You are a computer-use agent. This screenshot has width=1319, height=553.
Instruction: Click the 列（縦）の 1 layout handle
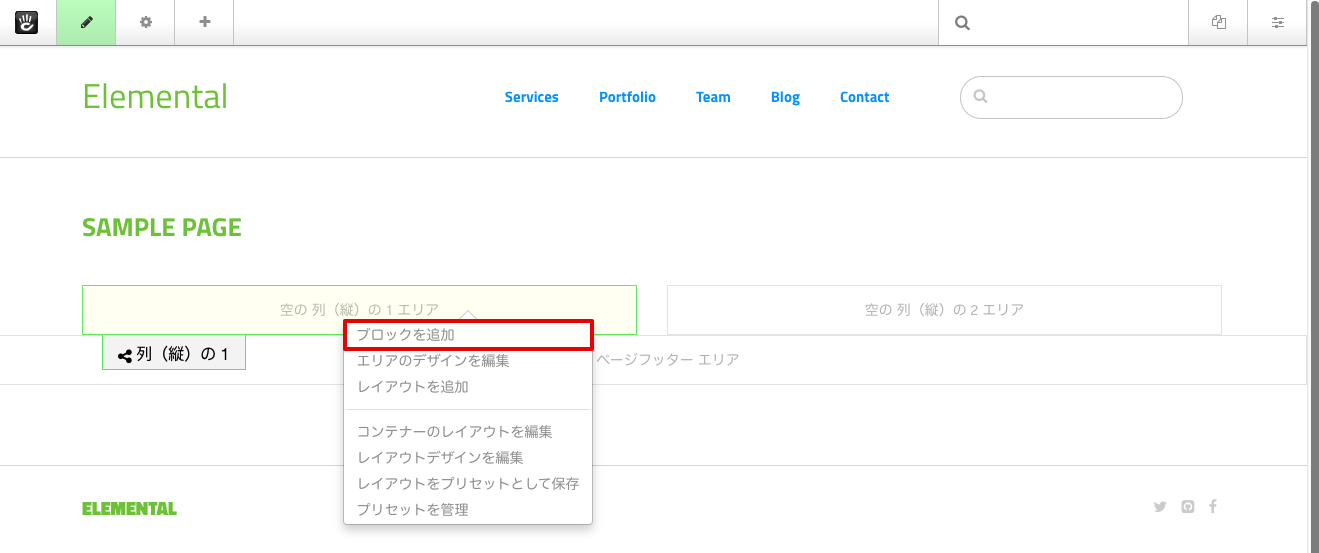(x=174, y=353)
